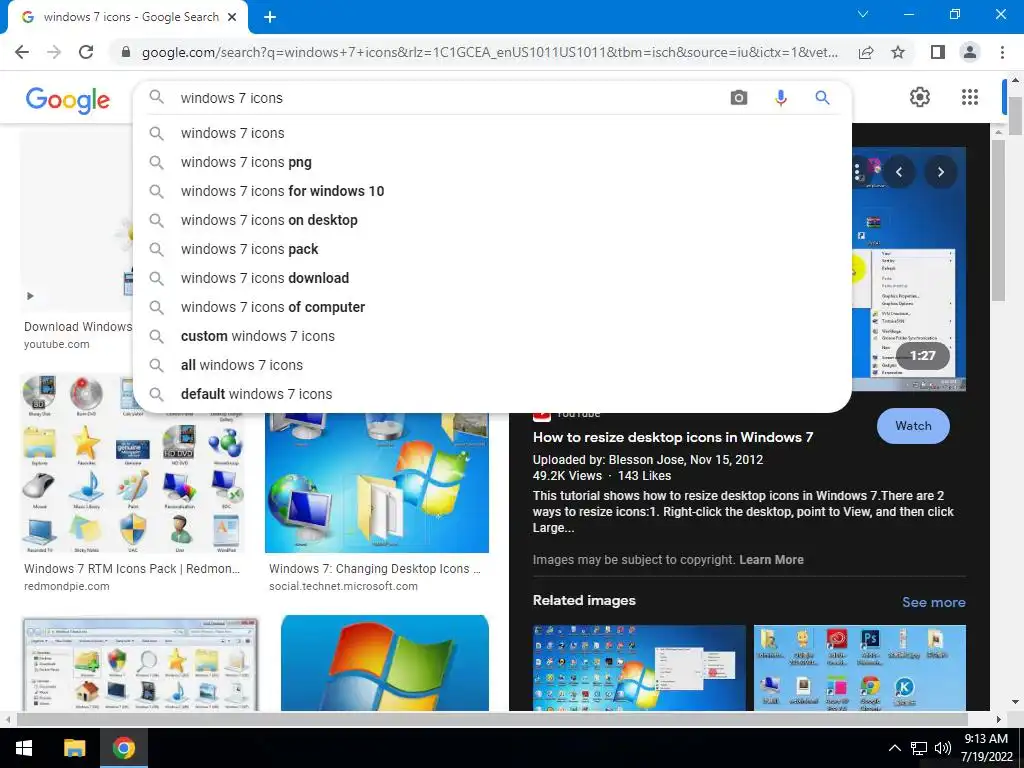This screenshot has height=768, width=1024.
Task: Open "How to resize desktop icons in Windows 7"
Action: click(x=673, y=438)
